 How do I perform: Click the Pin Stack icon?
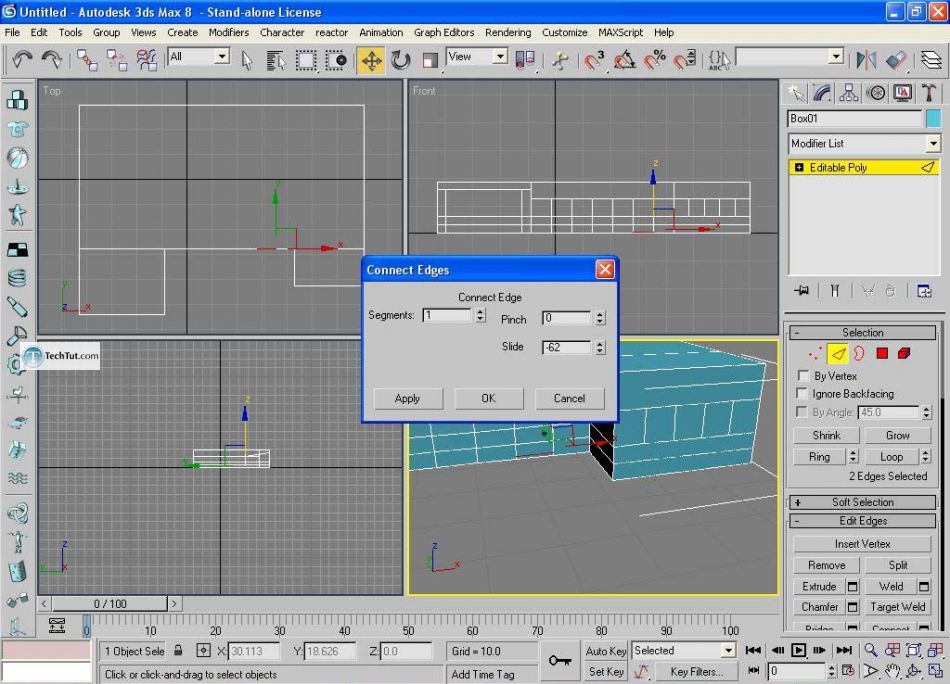click(x=802, y=291)
